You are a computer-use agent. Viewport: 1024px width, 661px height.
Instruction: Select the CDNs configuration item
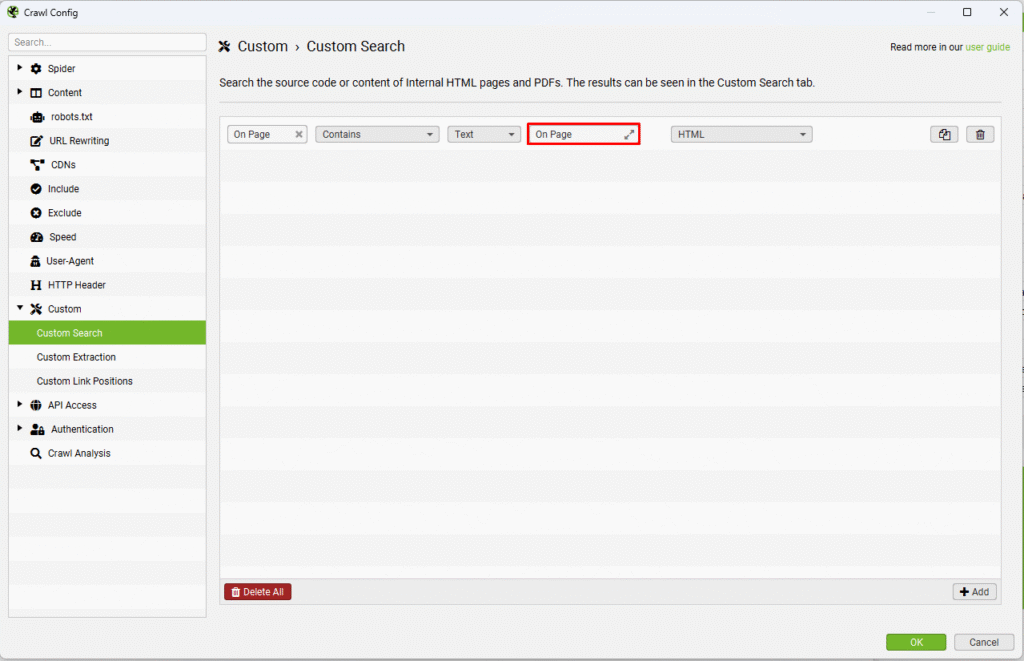(63, 165)
